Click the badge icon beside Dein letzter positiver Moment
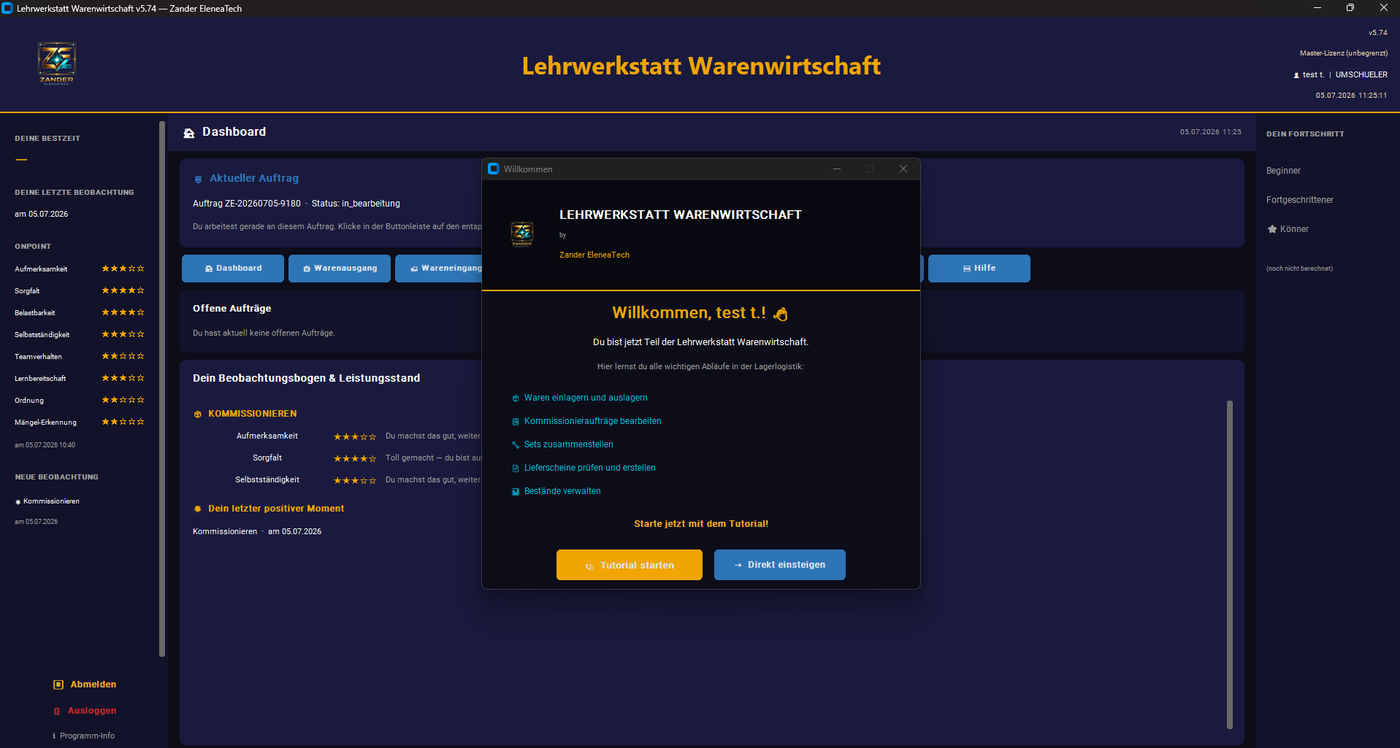 click(198, 508)
